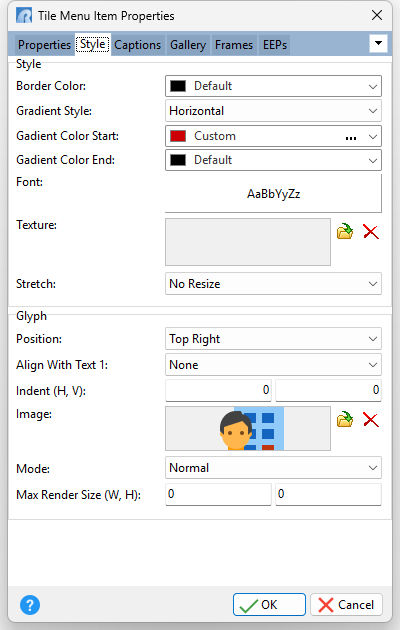Click the ellipsis for custom gradient color

tap(351, 137)
